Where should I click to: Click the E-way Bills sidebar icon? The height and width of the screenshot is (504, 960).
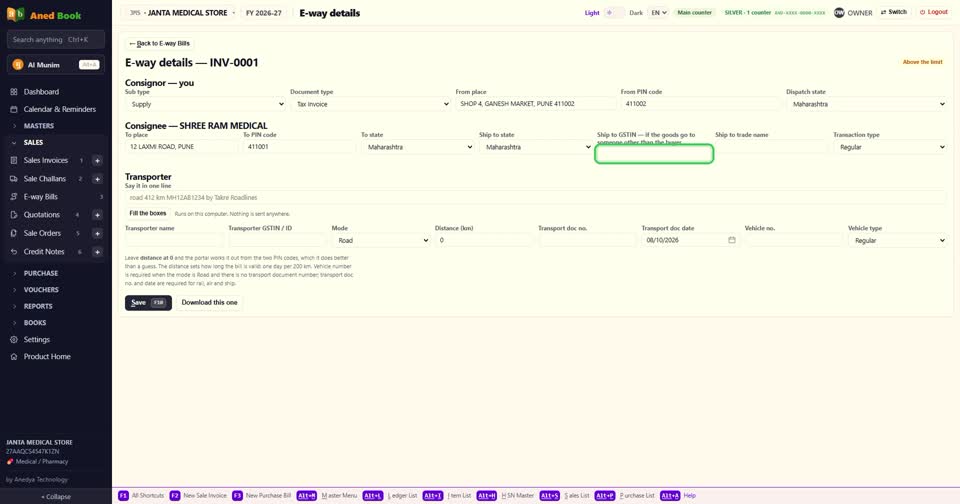(x=13, y=197)
